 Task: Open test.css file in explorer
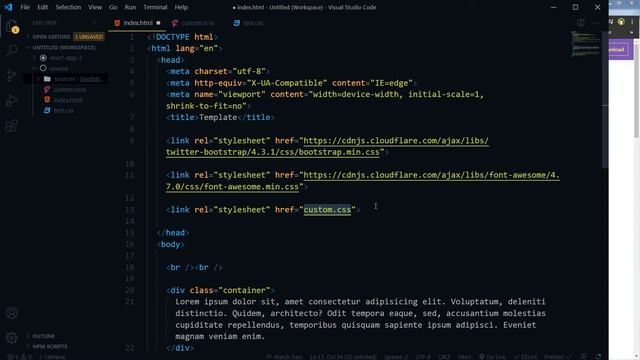pos(64,110)
